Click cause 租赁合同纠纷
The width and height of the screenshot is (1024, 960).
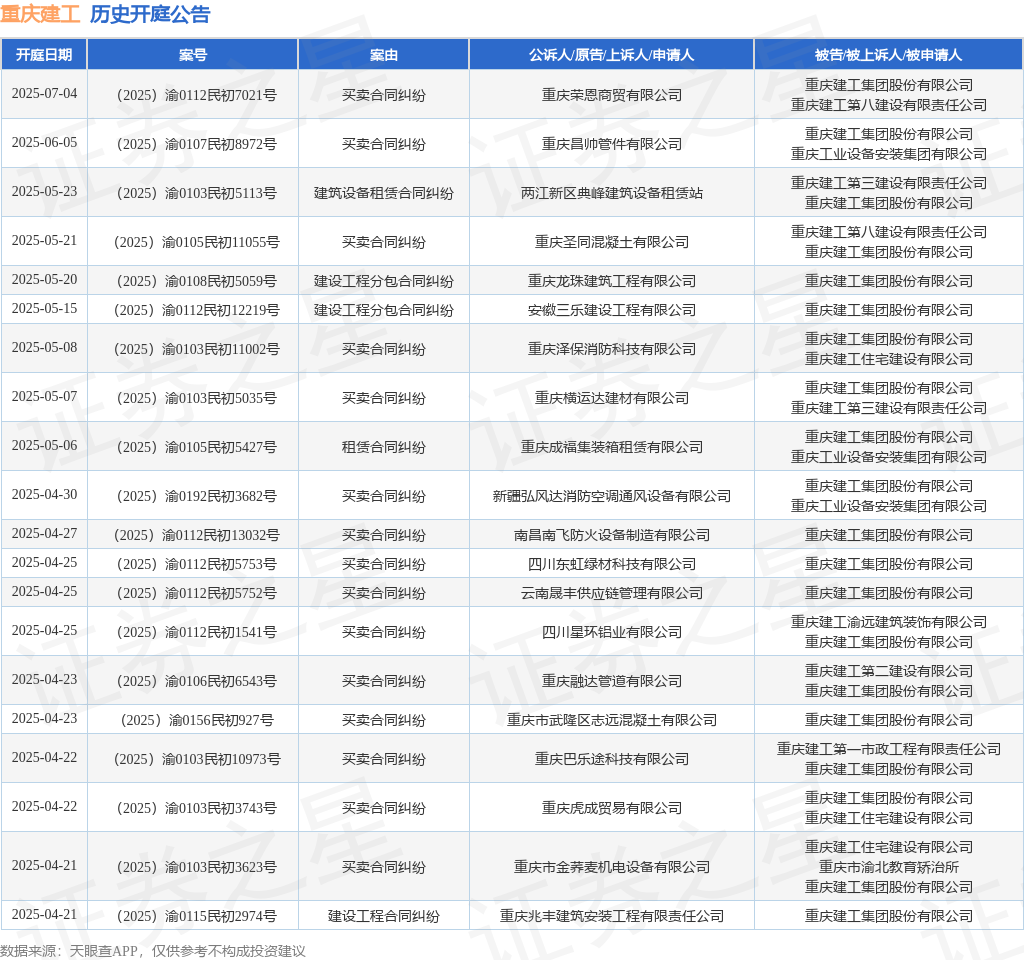383,447
